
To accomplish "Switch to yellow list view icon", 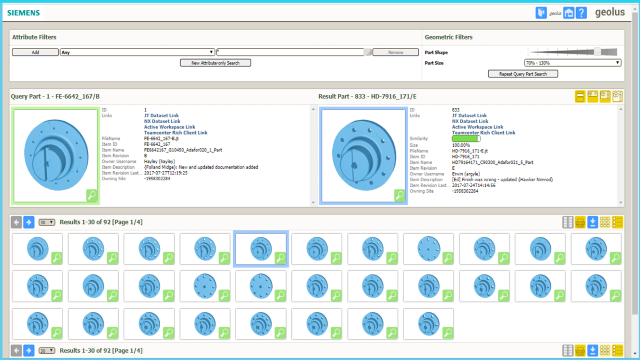I will pos(618,222).
